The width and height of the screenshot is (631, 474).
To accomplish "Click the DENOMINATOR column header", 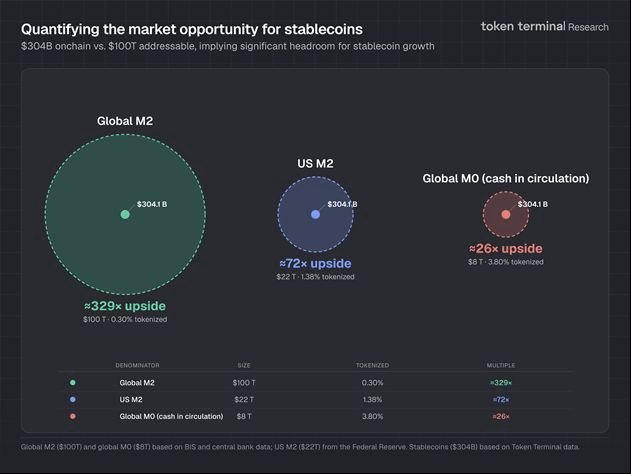I will click(x=137, y=365).
